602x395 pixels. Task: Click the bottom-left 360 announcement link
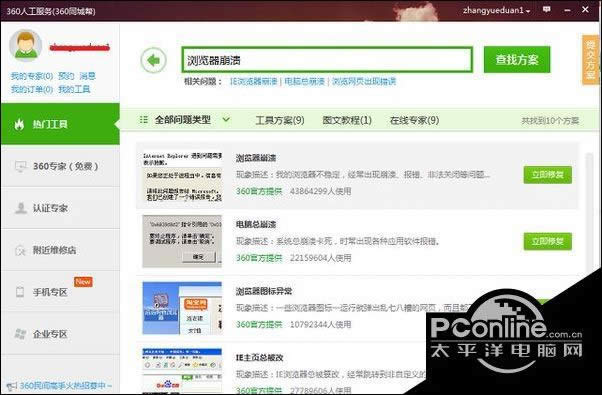click(x=65, y=385)
